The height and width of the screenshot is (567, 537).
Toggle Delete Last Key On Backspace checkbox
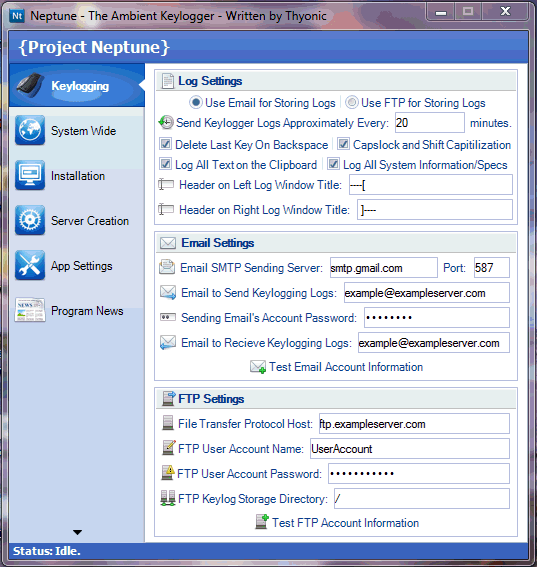point(166,144)
